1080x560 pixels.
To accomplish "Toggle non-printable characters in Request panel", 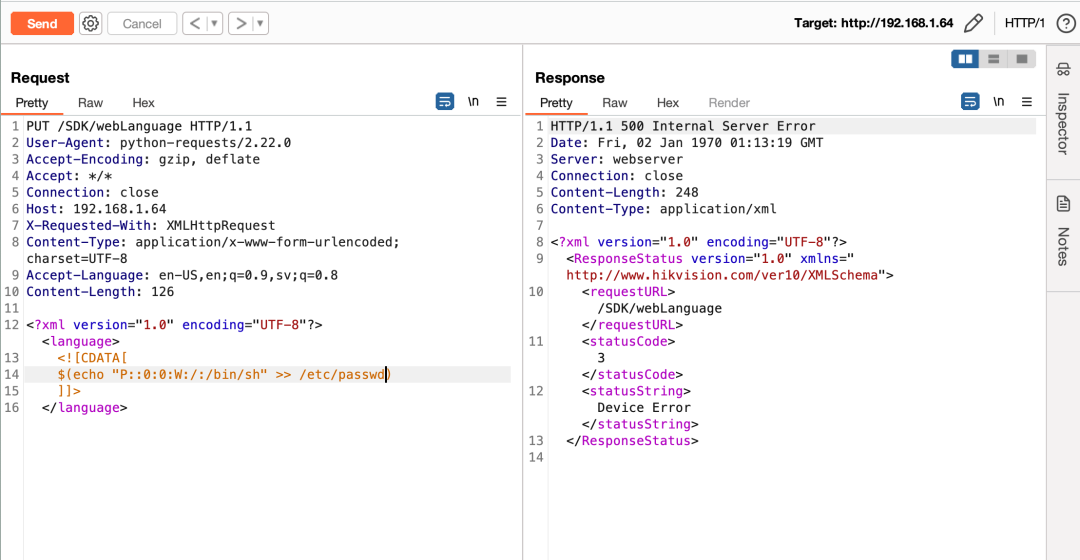I will pyautogui.click(x=473, y=102).
